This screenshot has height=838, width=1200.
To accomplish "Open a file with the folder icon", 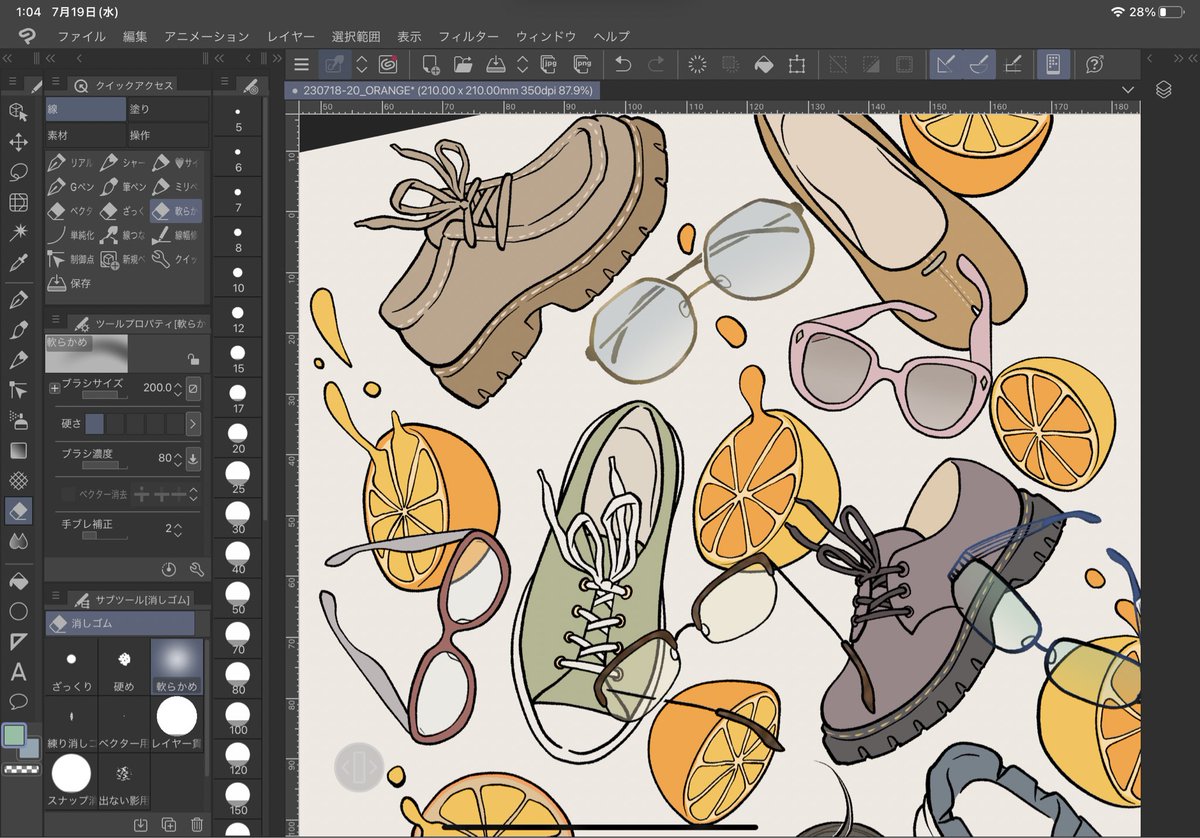I will click(x=463, y=64).
